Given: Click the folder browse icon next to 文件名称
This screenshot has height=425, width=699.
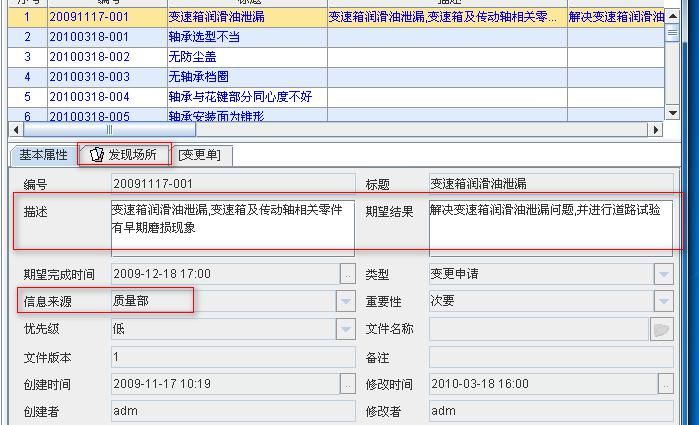Looking at the screenshot, I should tap(662, 329).
